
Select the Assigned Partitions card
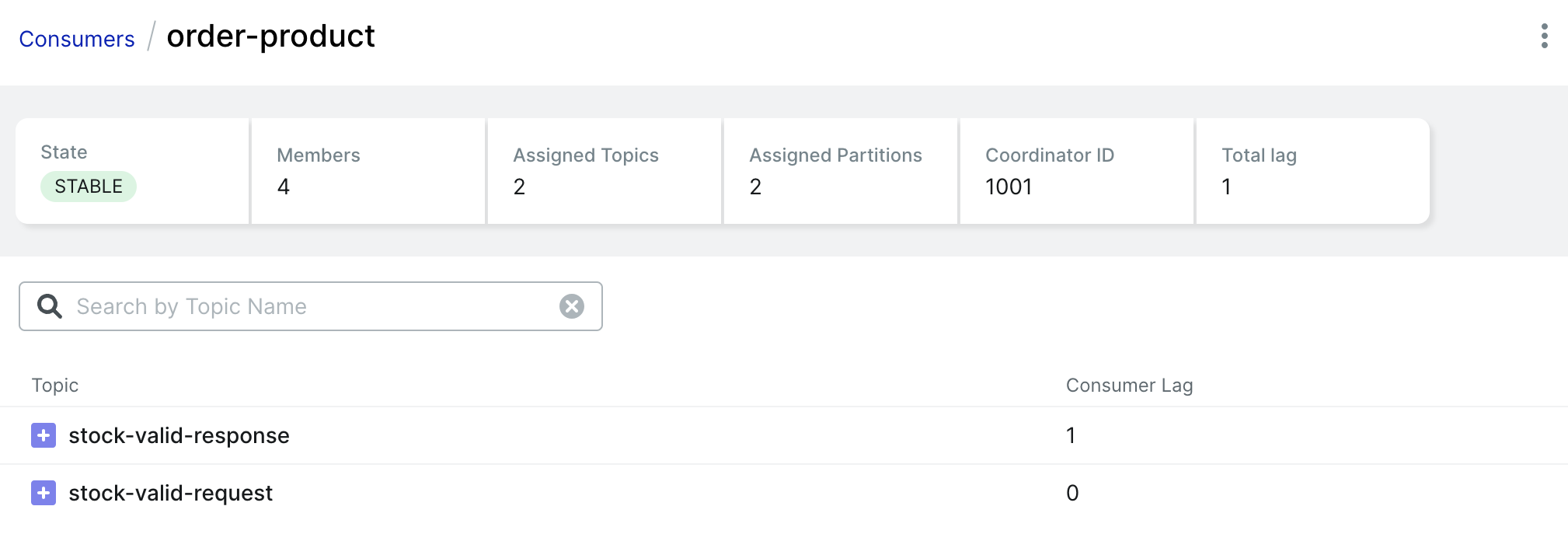click(x=841, y=171)
